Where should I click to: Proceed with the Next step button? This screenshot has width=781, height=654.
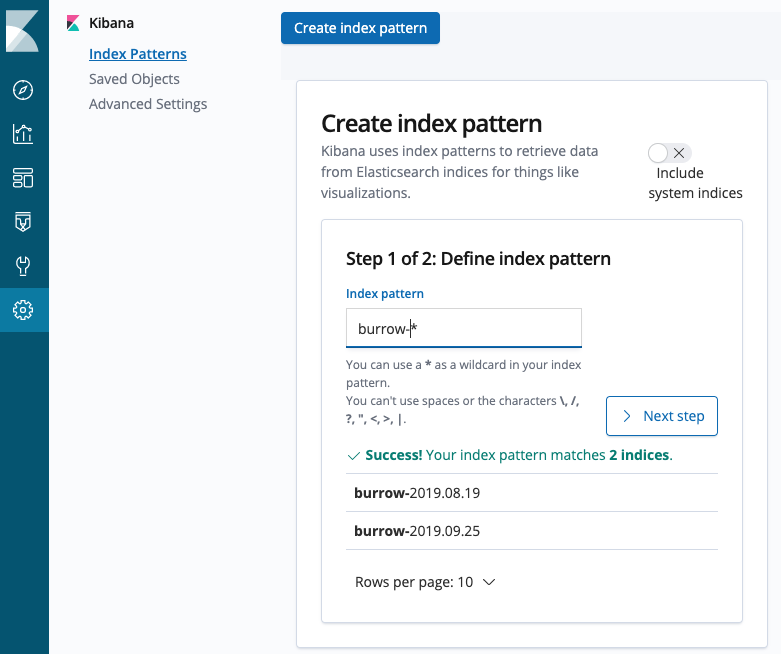tap(661, 416)
